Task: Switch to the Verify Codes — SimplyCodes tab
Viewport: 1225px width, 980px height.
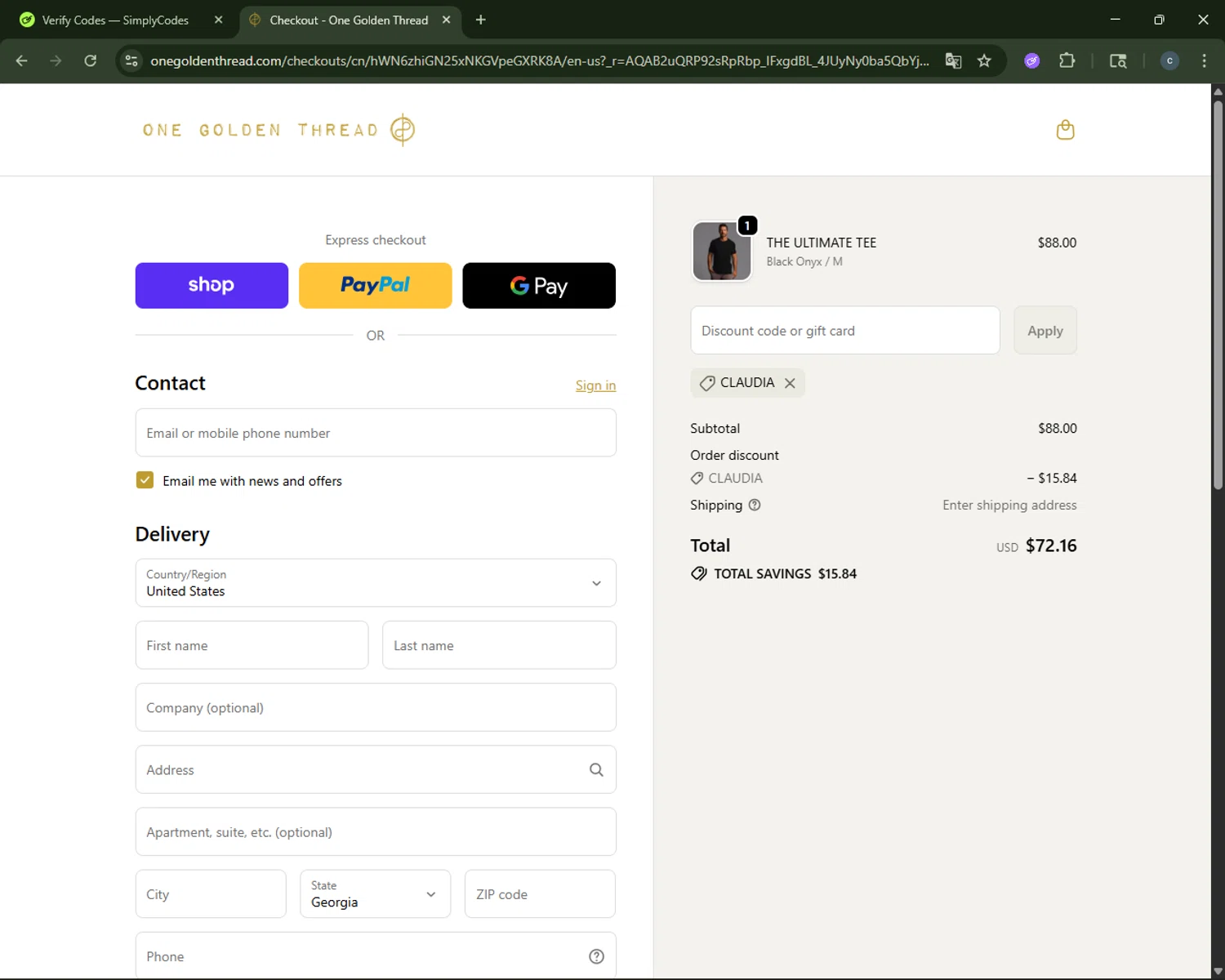Action: [x=122, y=20]
